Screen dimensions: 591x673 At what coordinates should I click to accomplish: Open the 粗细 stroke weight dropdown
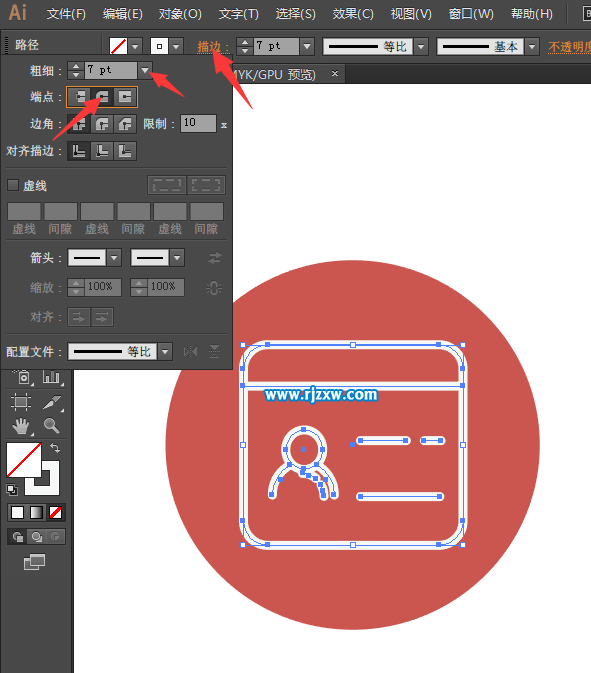[145, 70]
